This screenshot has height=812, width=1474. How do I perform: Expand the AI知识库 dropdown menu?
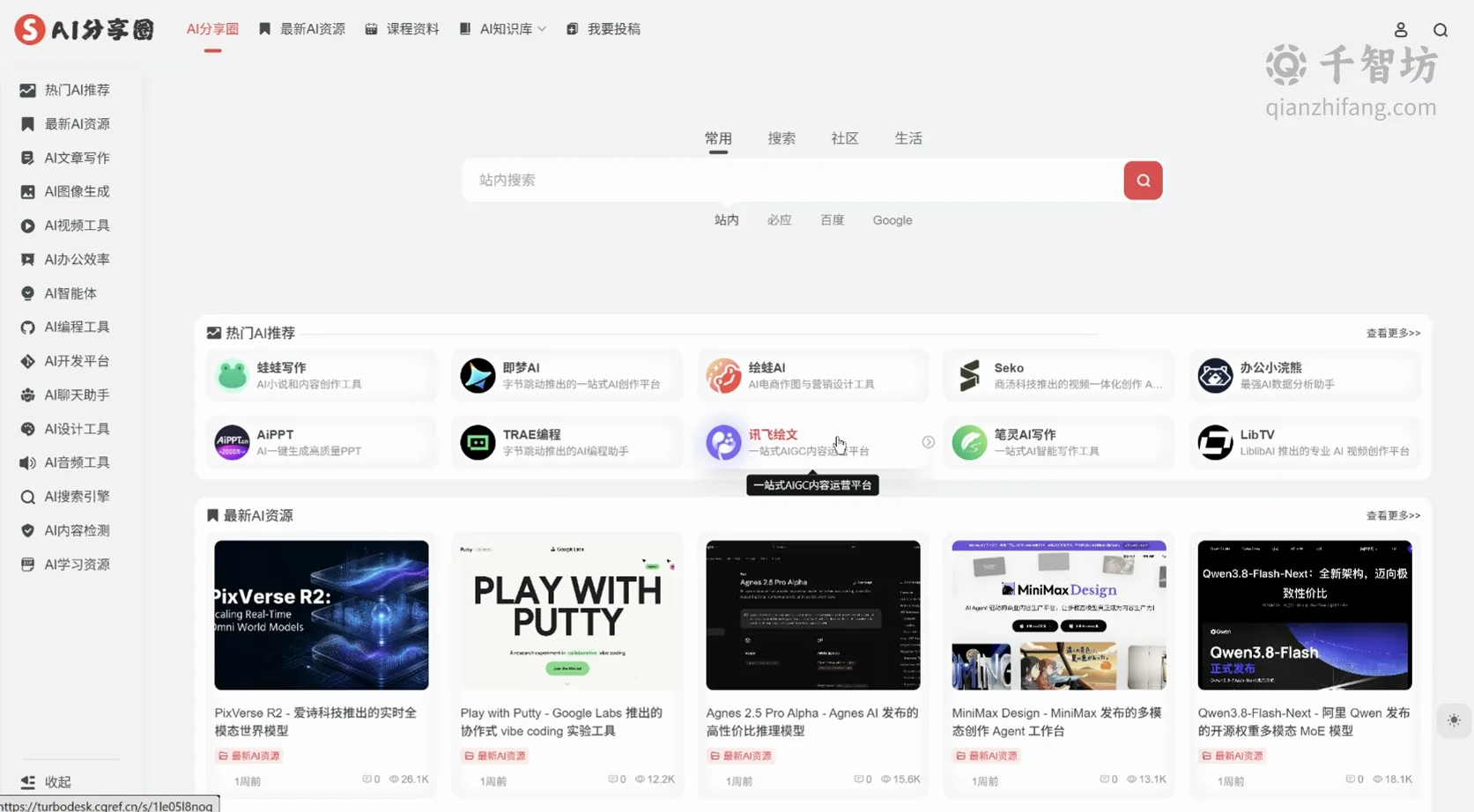[502, 29]
